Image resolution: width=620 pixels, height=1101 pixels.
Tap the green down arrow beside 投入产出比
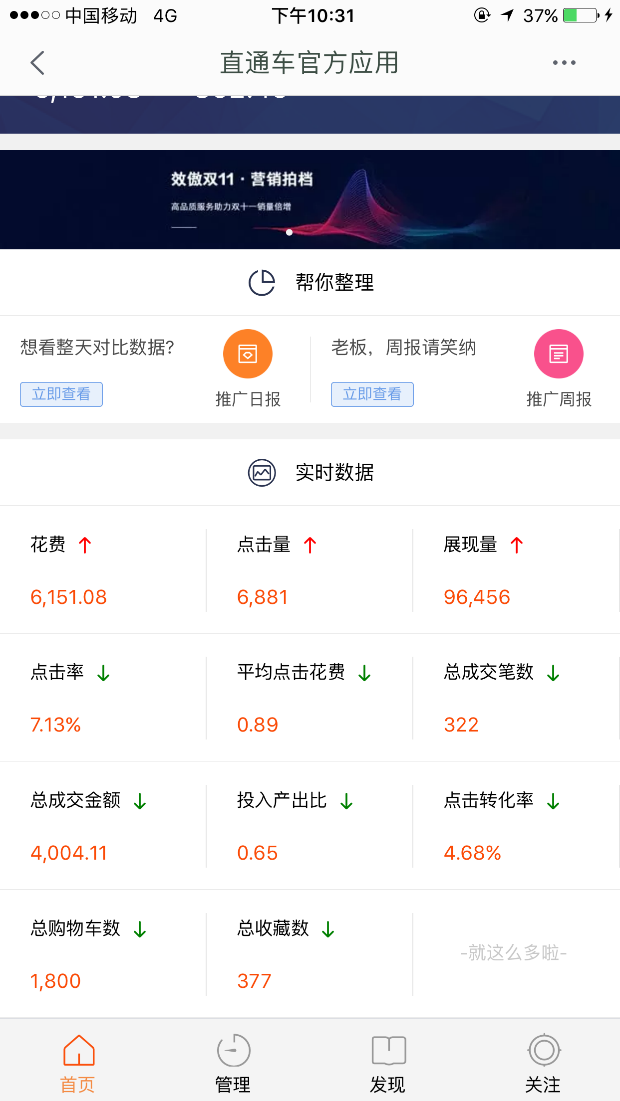[x=345, y=801]
